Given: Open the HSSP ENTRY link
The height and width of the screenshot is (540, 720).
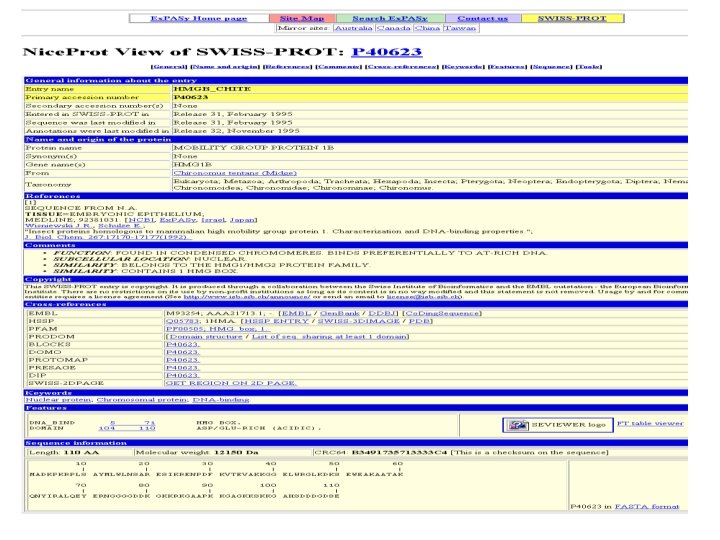Looking at the screenshot, I should [276, 321].
